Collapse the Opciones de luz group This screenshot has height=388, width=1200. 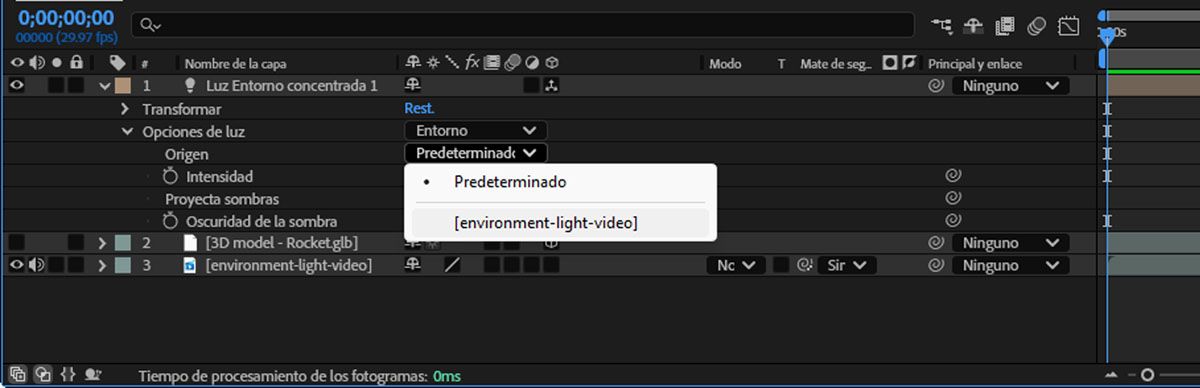126,131
